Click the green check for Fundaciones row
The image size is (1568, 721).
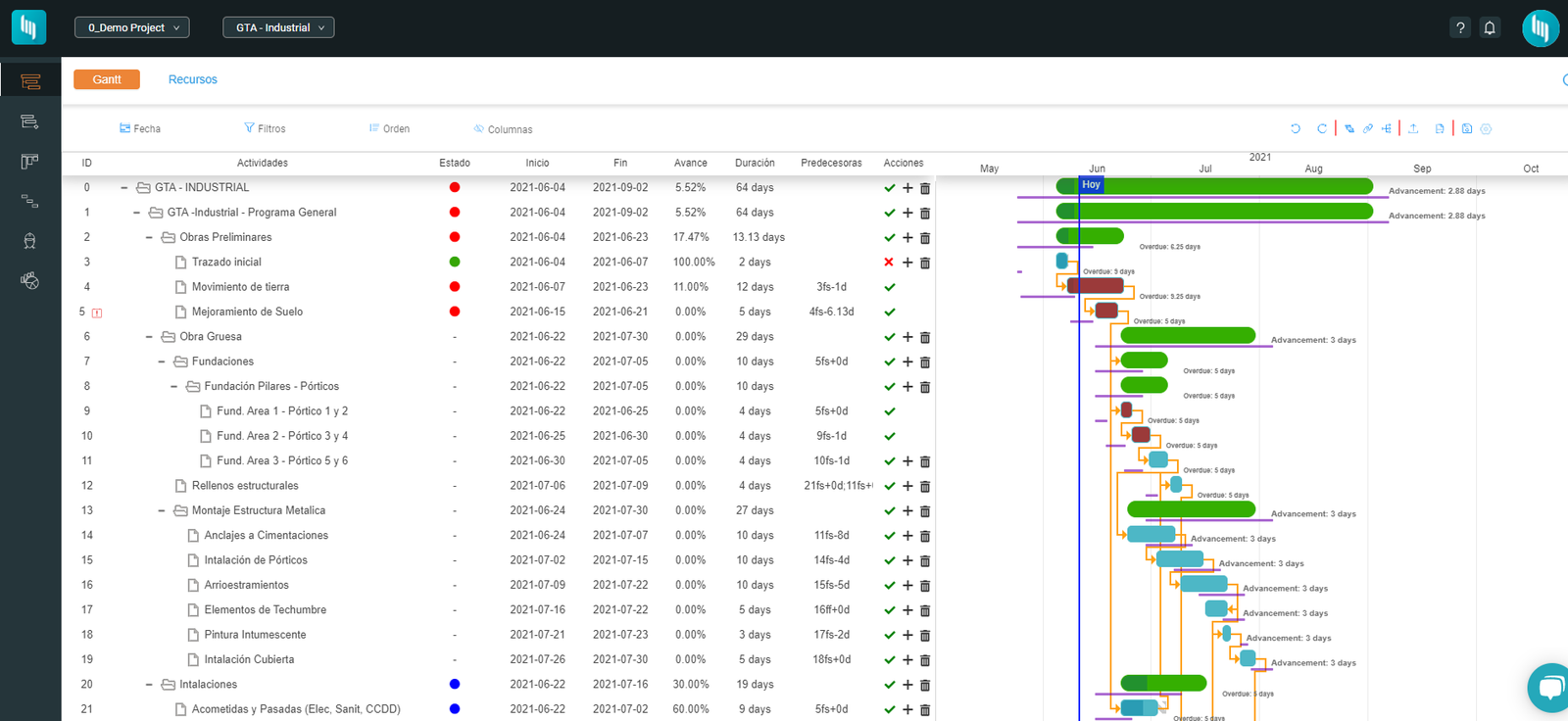click(890, 362)
